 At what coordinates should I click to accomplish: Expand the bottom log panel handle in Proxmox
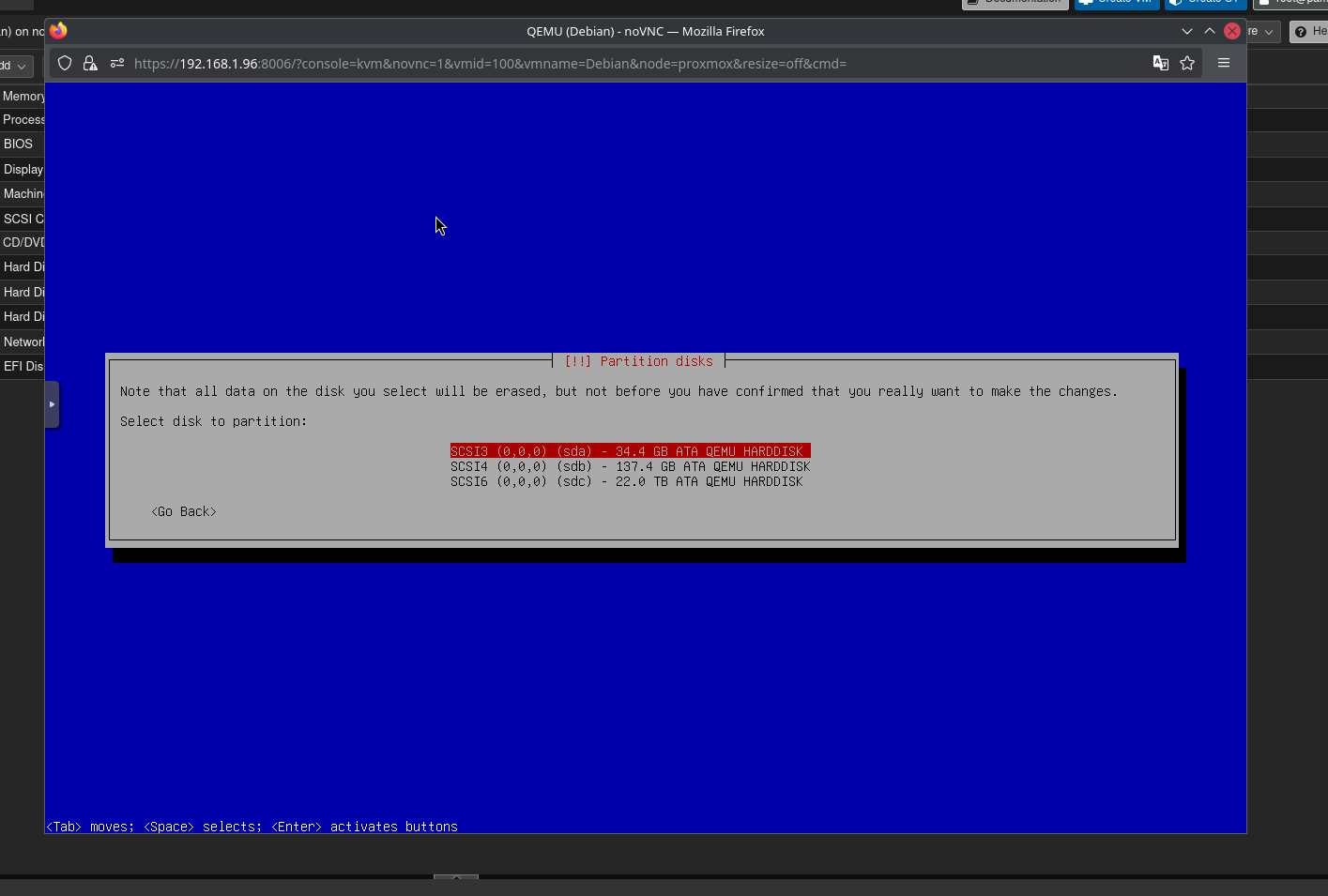point(456,877)
